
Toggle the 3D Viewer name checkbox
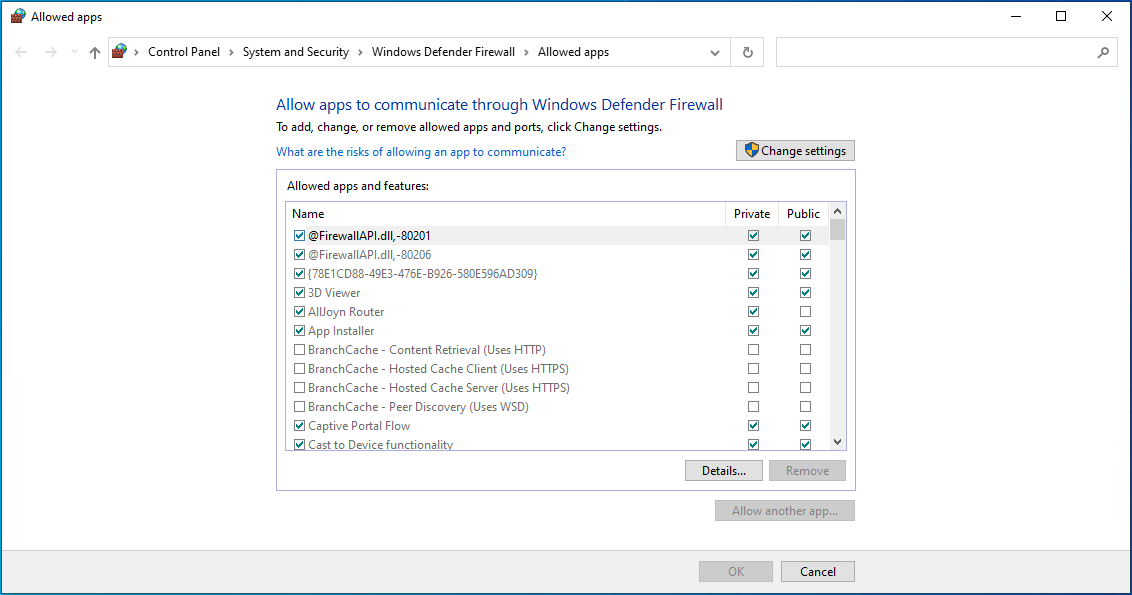point(299,293)
